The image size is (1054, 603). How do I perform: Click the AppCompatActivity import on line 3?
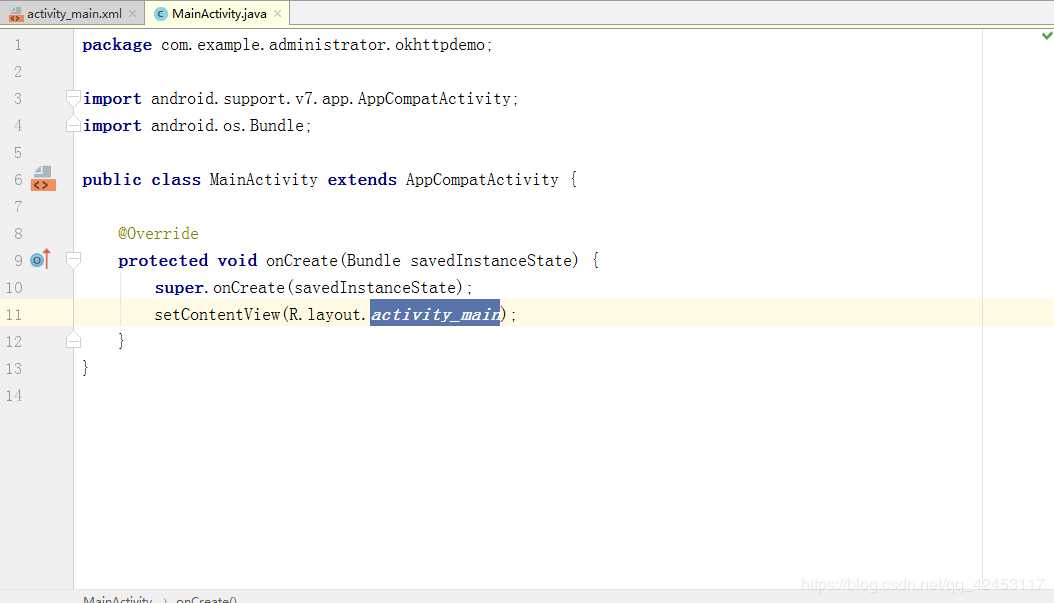(x=300, y=99)
